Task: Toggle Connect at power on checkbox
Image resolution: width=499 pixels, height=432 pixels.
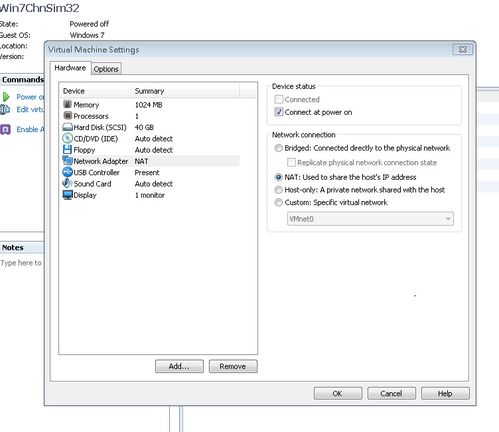Action: [x=279, y=112]
